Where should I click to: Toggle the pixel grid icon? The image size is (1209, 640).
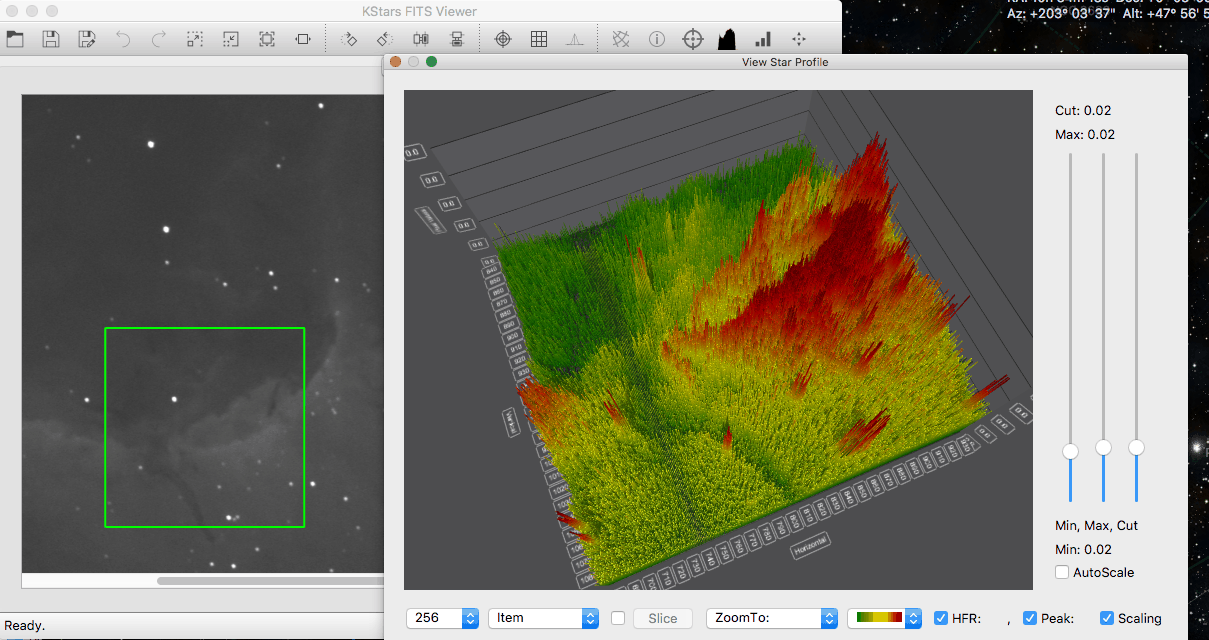point(539,39)
